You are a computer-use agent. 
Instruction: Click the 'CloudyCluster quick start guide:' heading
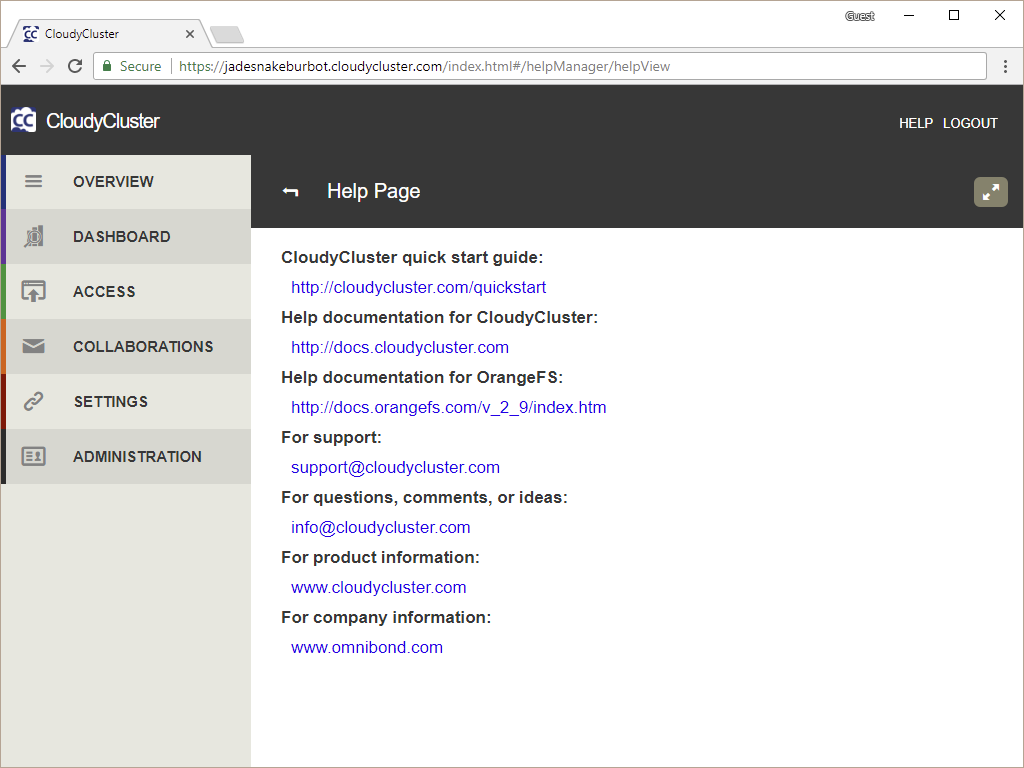click(412, 257)
